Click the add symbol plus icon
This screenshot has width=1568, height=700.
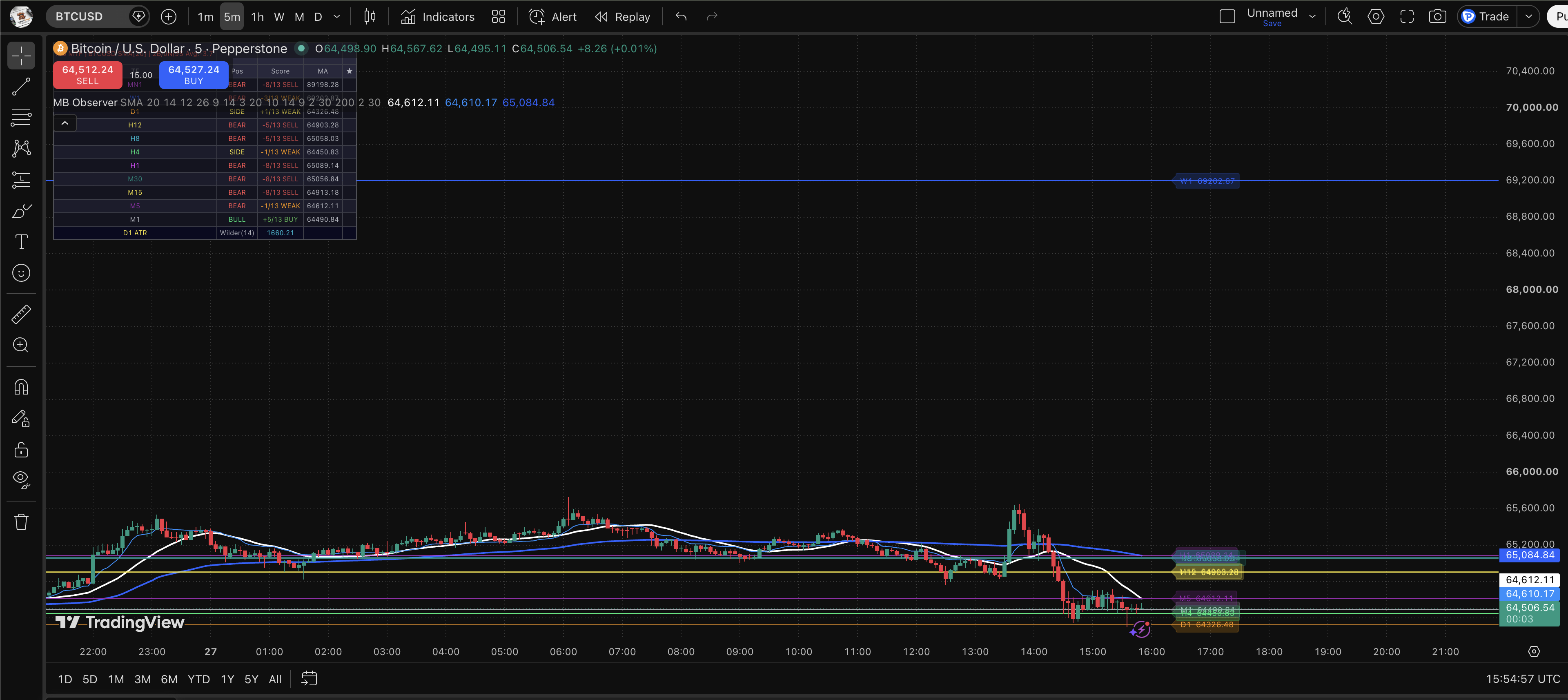coord(169,16)
